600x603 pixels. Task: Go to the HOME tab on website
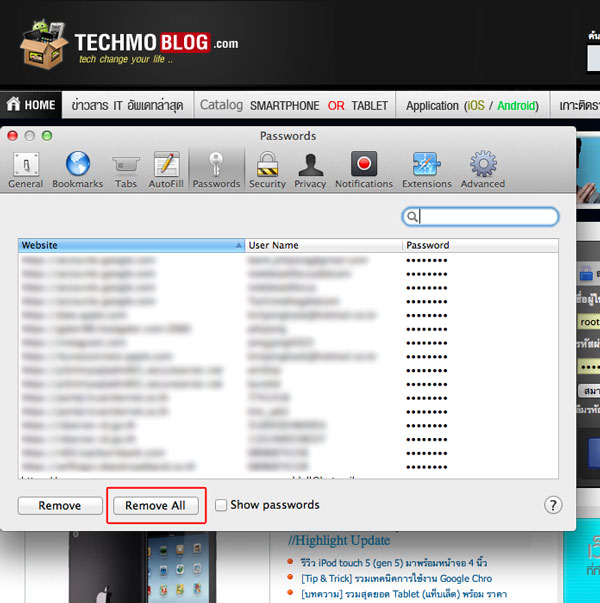click(31, 105)
